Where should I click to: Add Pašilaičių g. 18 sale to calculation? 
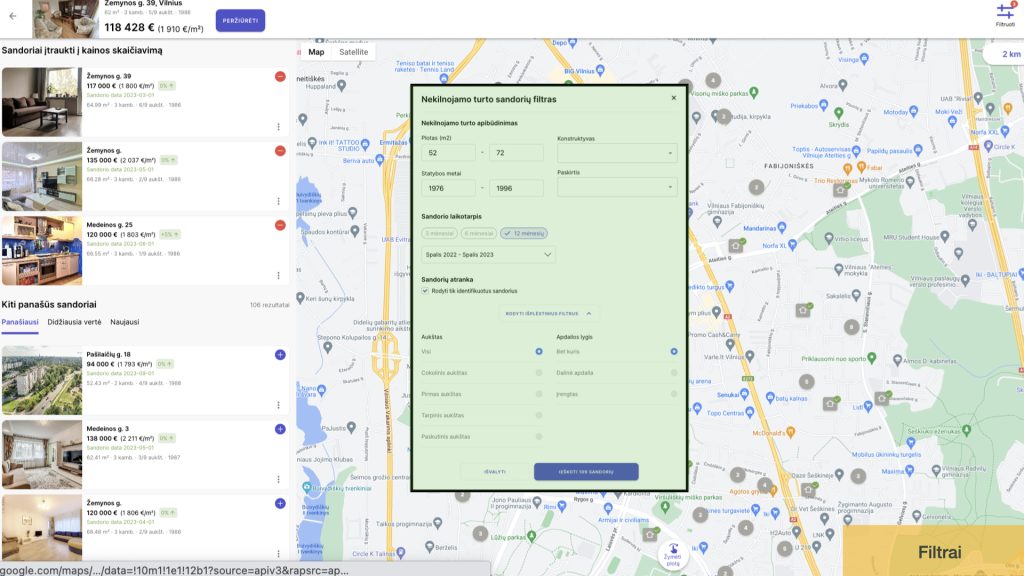(x=279, y=354)
